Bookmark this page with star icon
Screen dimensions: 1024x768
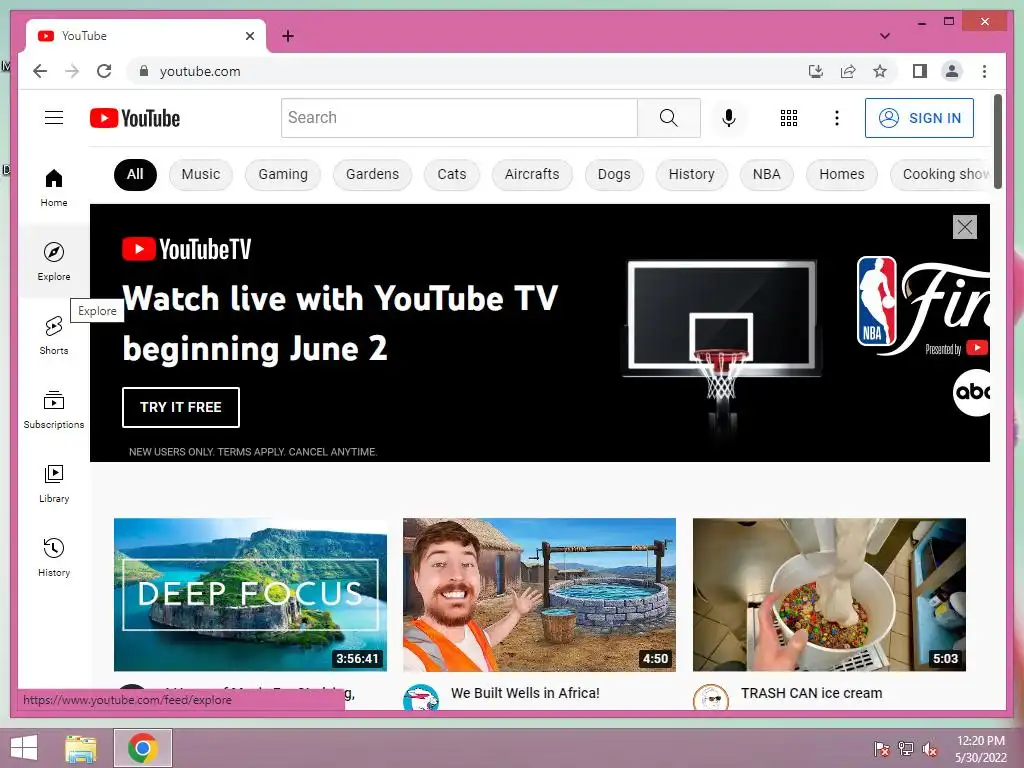click(x=880, y=71)
